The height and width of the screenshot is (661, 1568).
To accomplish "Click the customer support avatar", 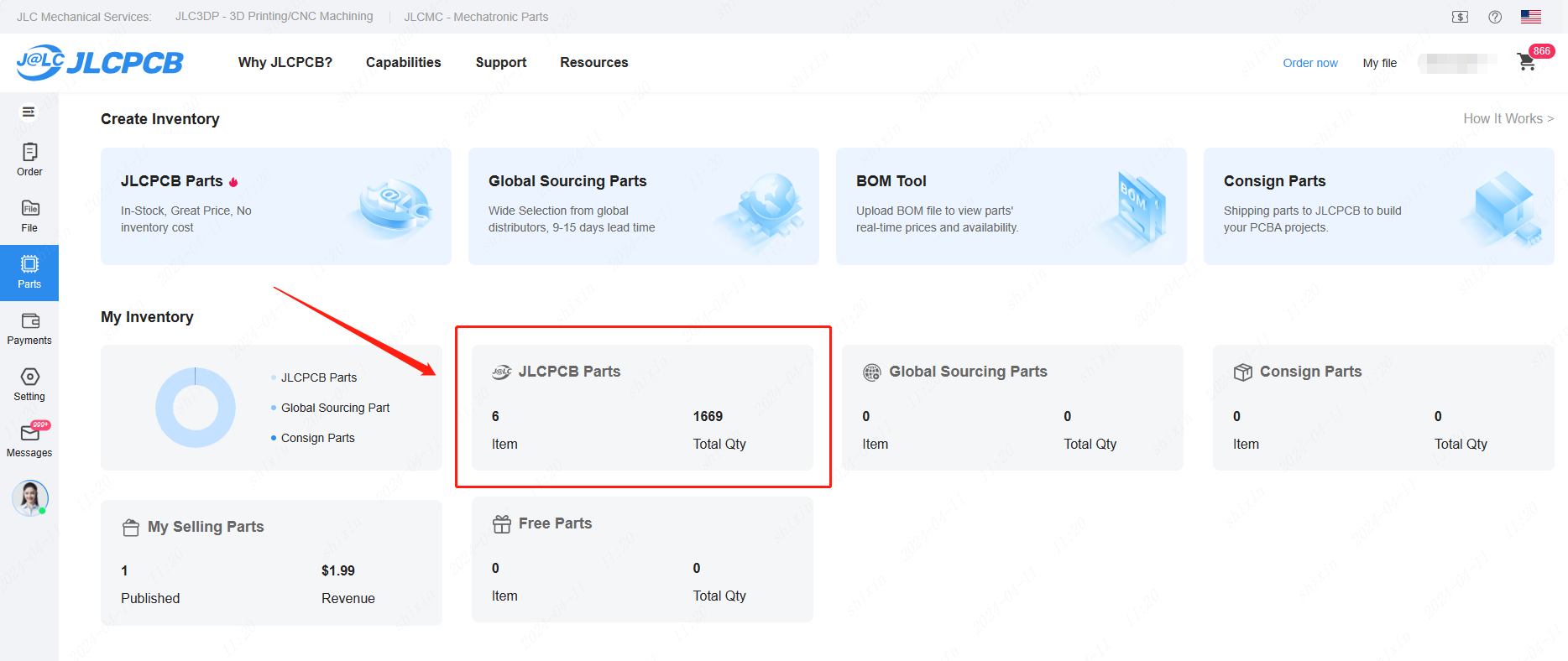I will pyautogui.click(x=30, y=497).
